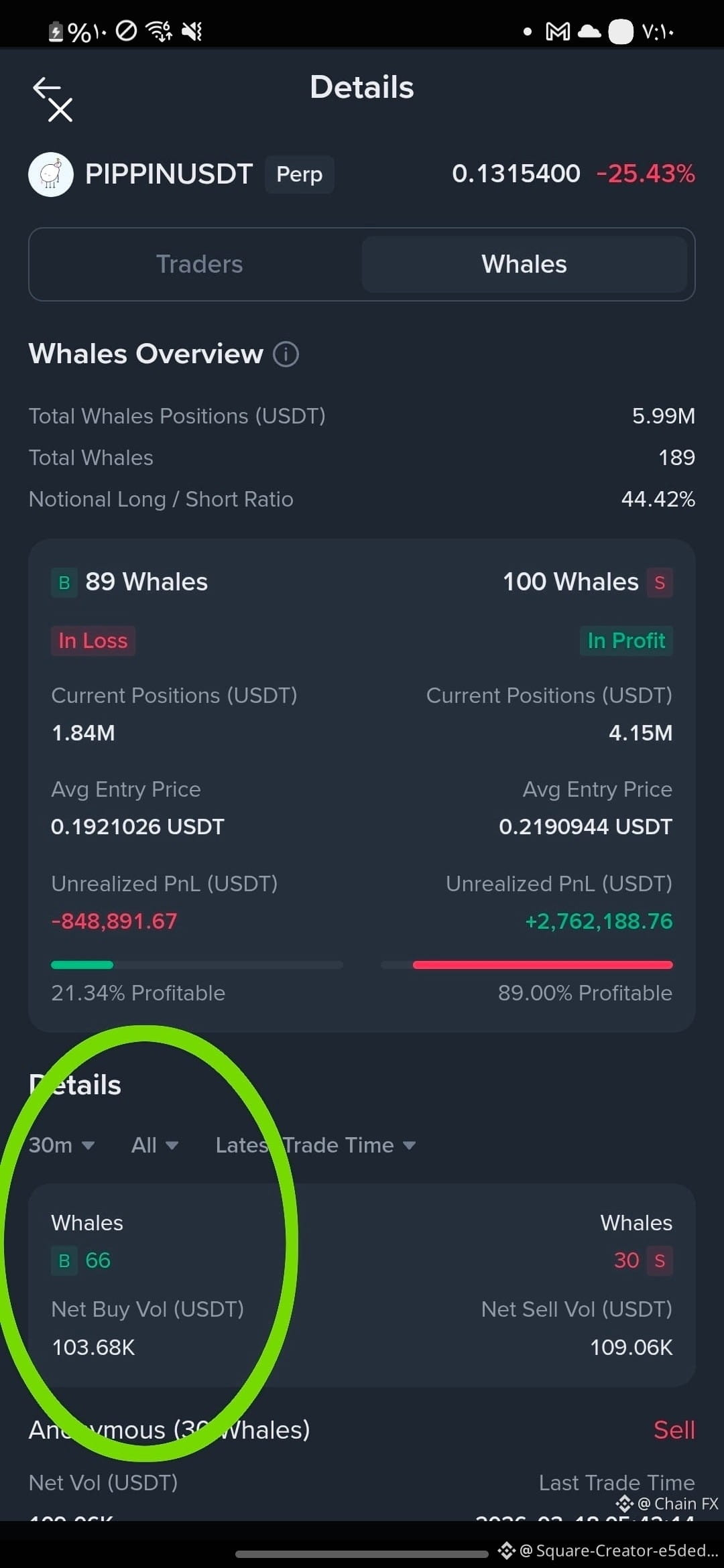Image resolution: width=724 pixels, height=1568 pixels.
Task: Tap green B badge next to 89 Whales
Action: pos(64,582)
